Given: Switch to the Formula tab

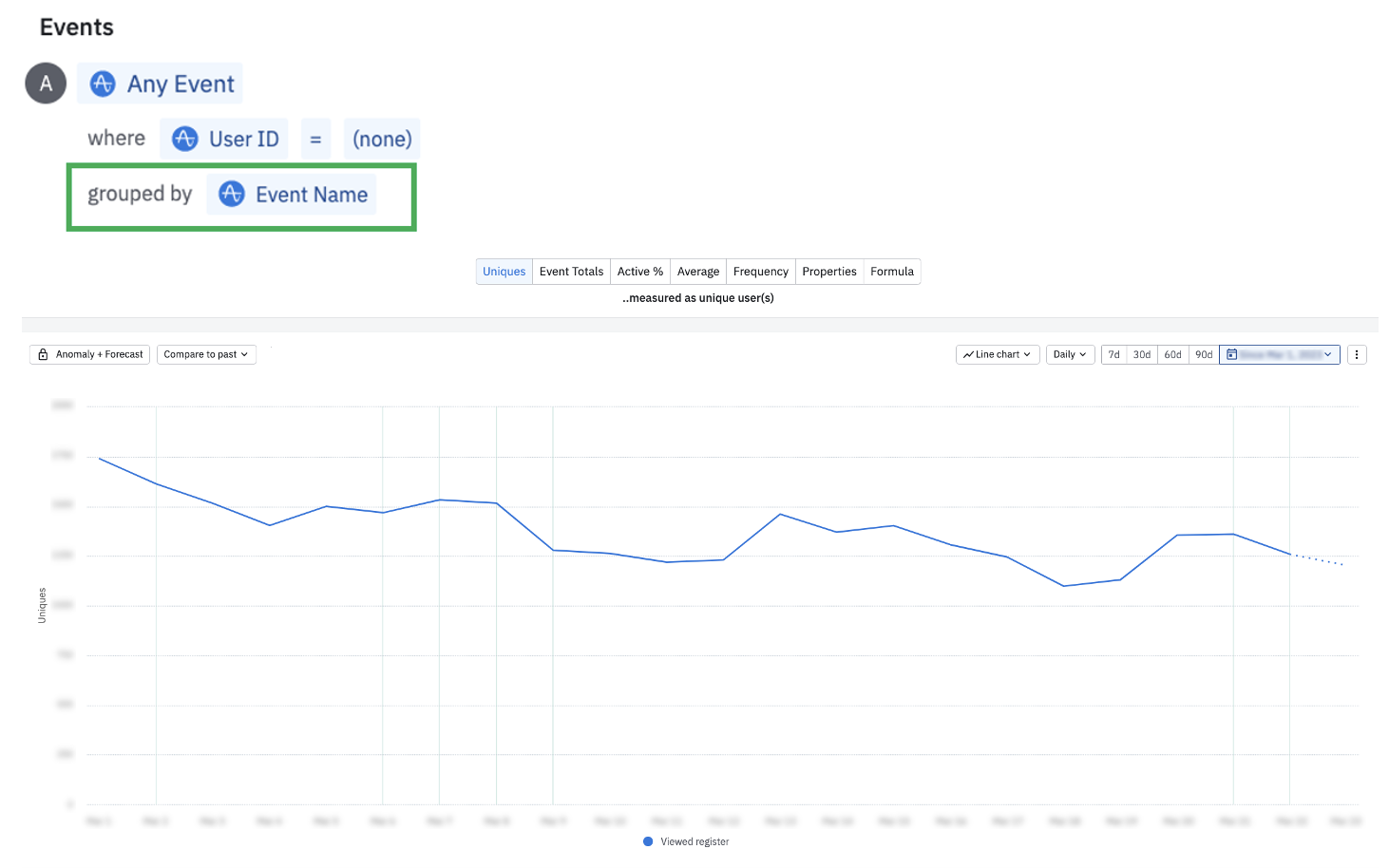Looking at the screenshot, I should tap(892, 272).
